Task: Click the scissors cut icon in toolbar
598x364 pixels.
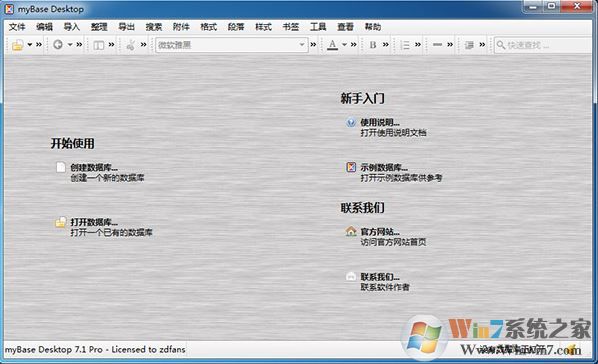Action: (131, 45)
